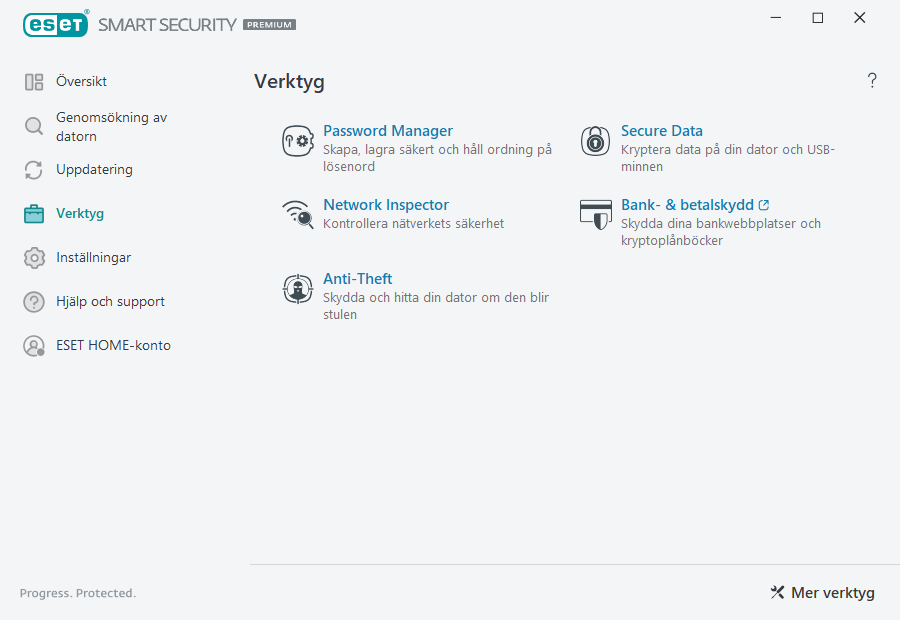Click the Progress. Protected. status text
The image size is (900, 620).
pos(77,592)
